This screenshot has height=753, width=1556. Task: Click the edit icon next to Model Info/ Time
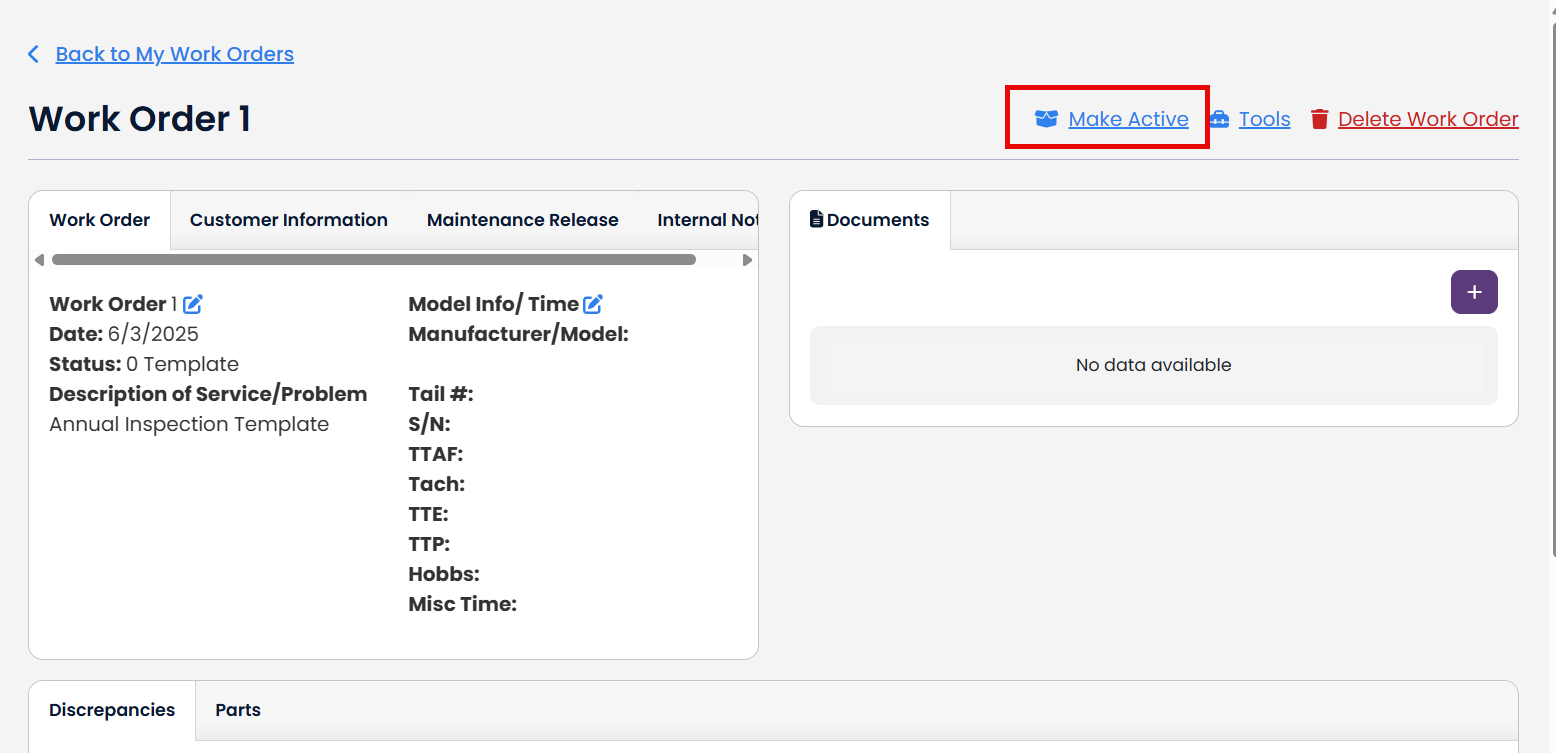pos(593,304)
